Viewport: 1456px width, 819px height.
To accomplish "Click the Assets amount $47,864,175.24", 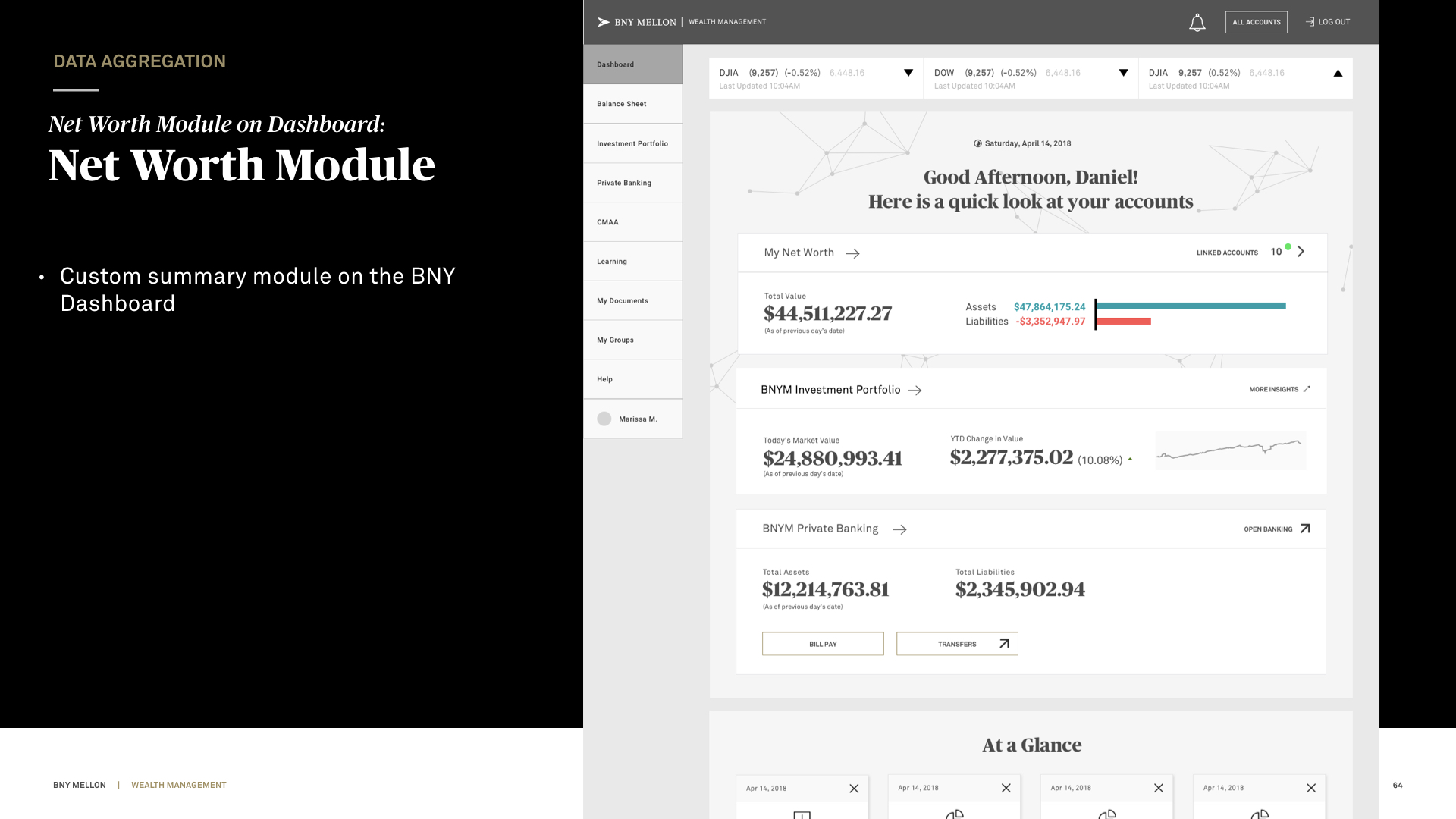I will click(x=1050, y=307).
